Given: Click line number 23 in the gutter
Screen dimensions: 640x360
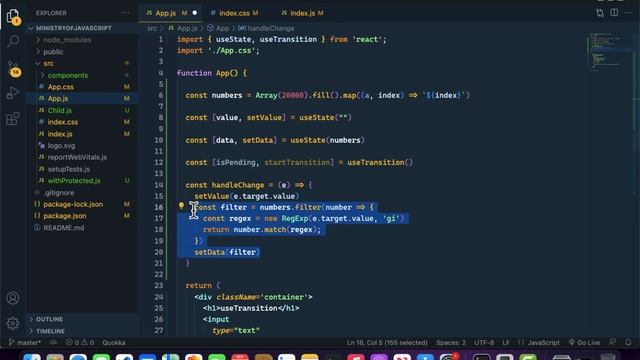Looking at the screenshot, I should pyautogui.click(x=158, y=285).
